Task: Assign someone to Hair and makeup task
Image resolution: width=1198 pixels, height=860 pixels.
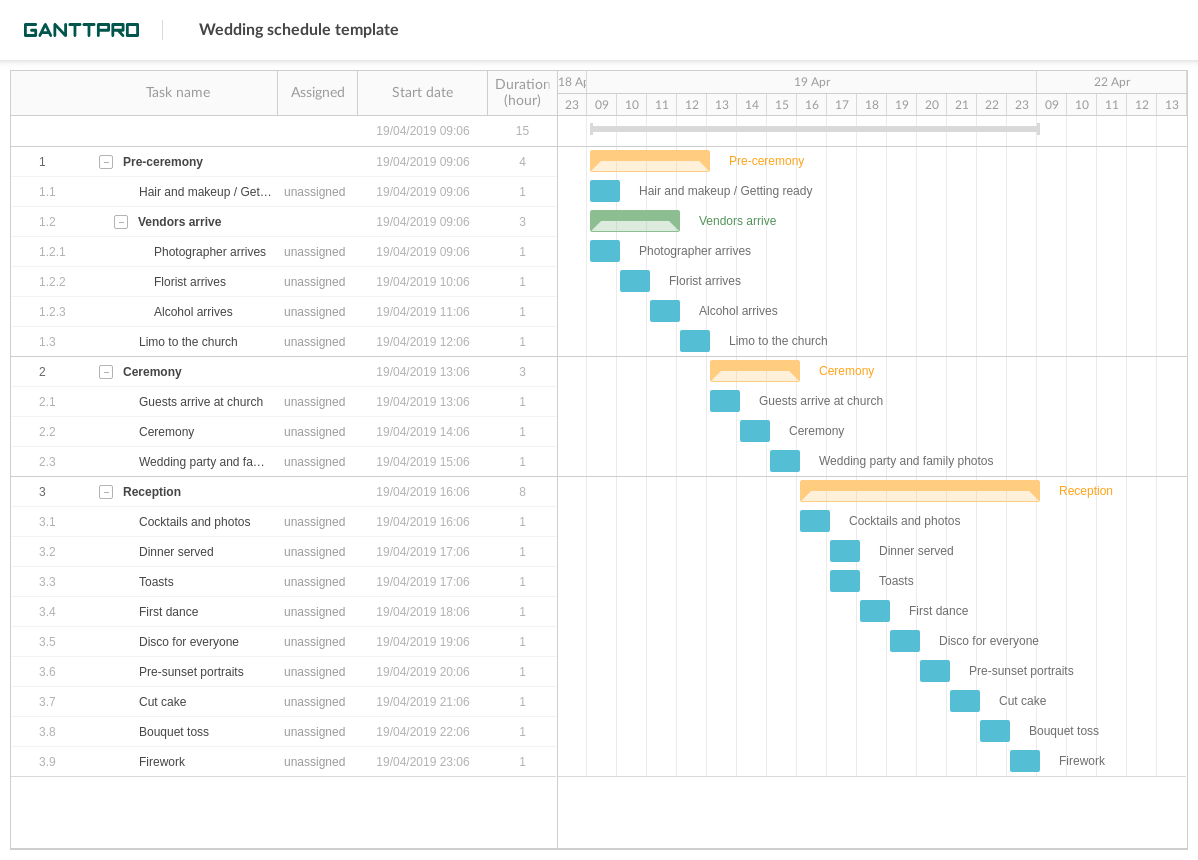Action: 314,191
